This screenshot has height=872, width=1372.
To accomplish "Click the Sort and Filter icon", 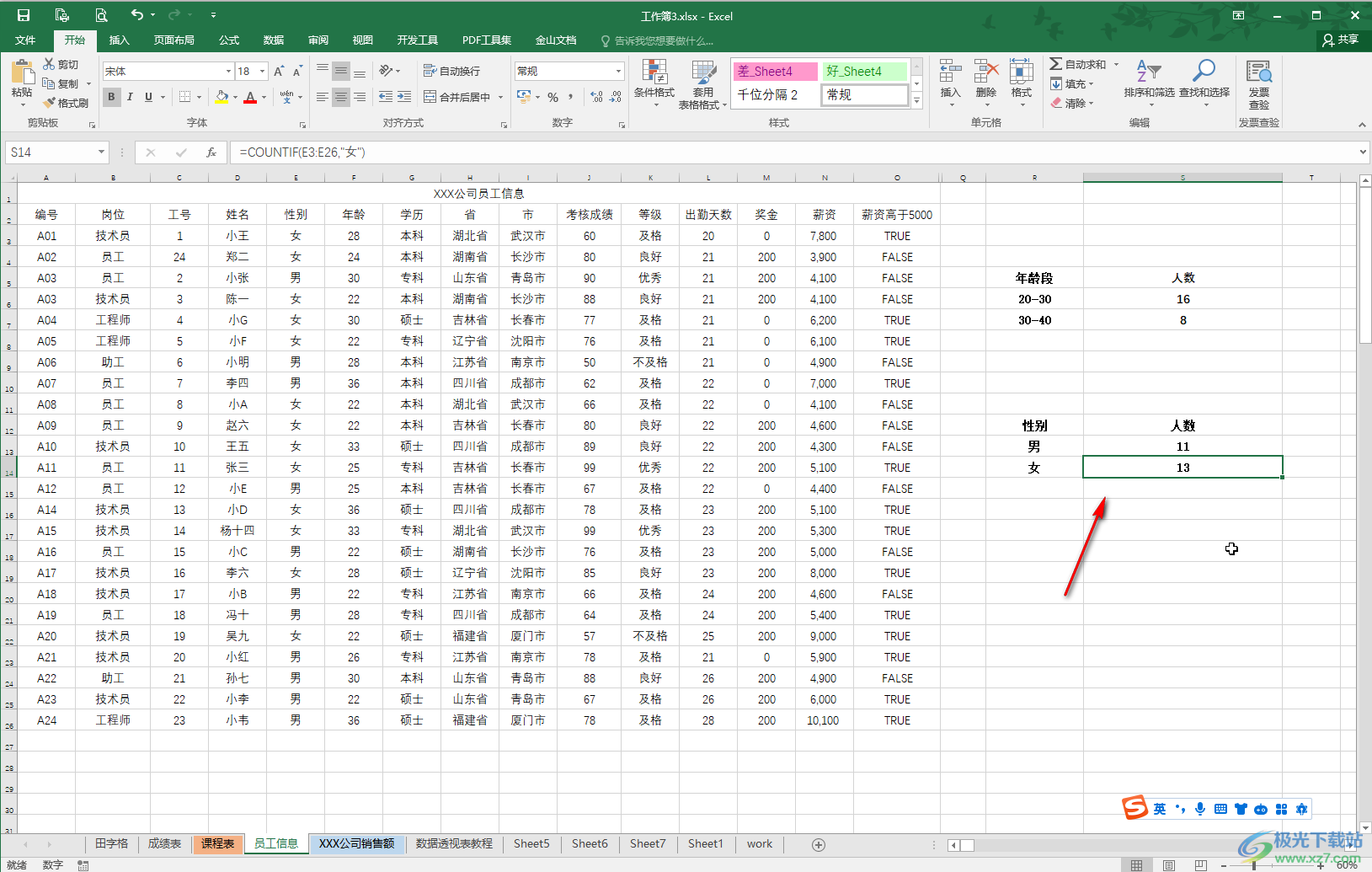I will pyautogui.click(x=1148, y=72).
